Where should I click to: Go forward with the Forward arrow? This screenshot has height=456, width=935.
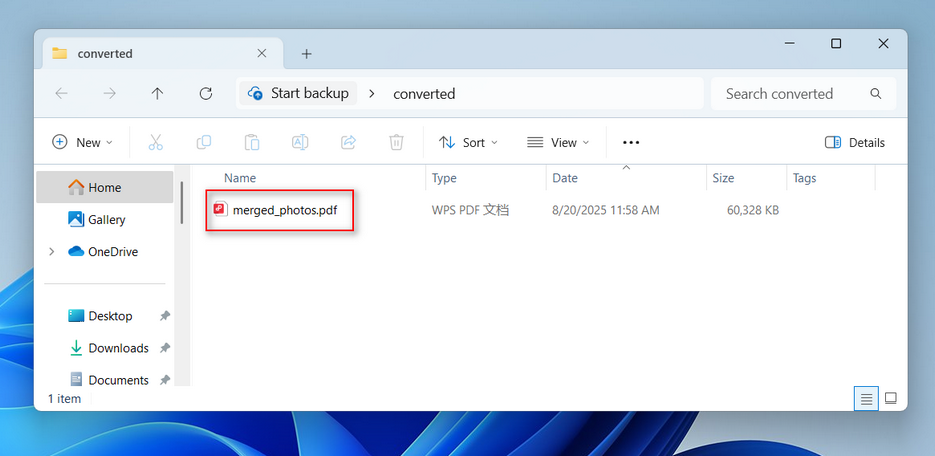tap(109, 94)
